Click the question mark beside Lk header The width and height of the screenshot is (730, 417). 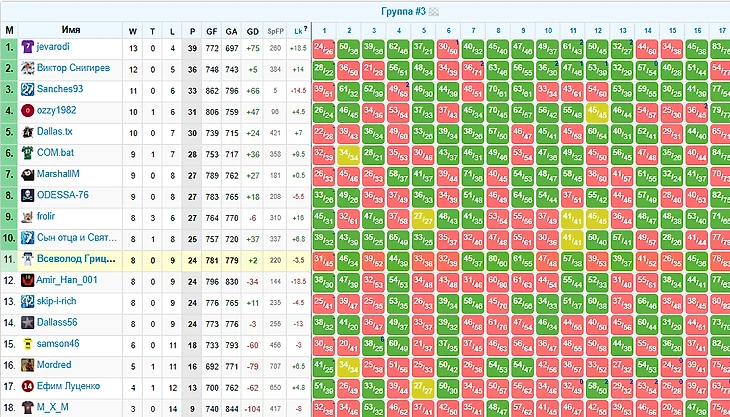pos(305,29)
